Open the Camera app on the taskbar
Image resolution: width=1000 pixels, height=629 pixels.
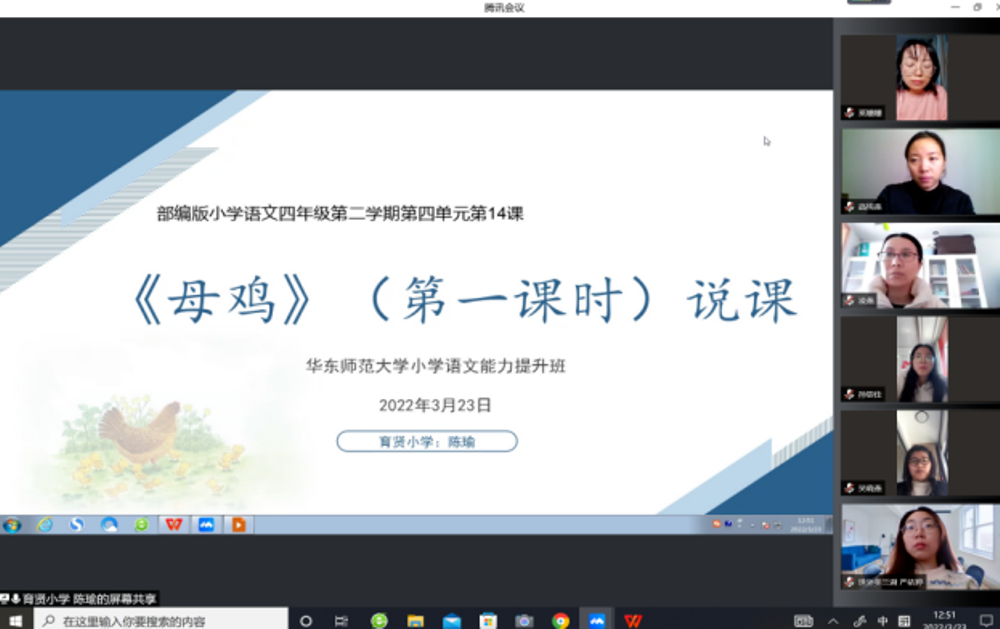pos(524,620)
